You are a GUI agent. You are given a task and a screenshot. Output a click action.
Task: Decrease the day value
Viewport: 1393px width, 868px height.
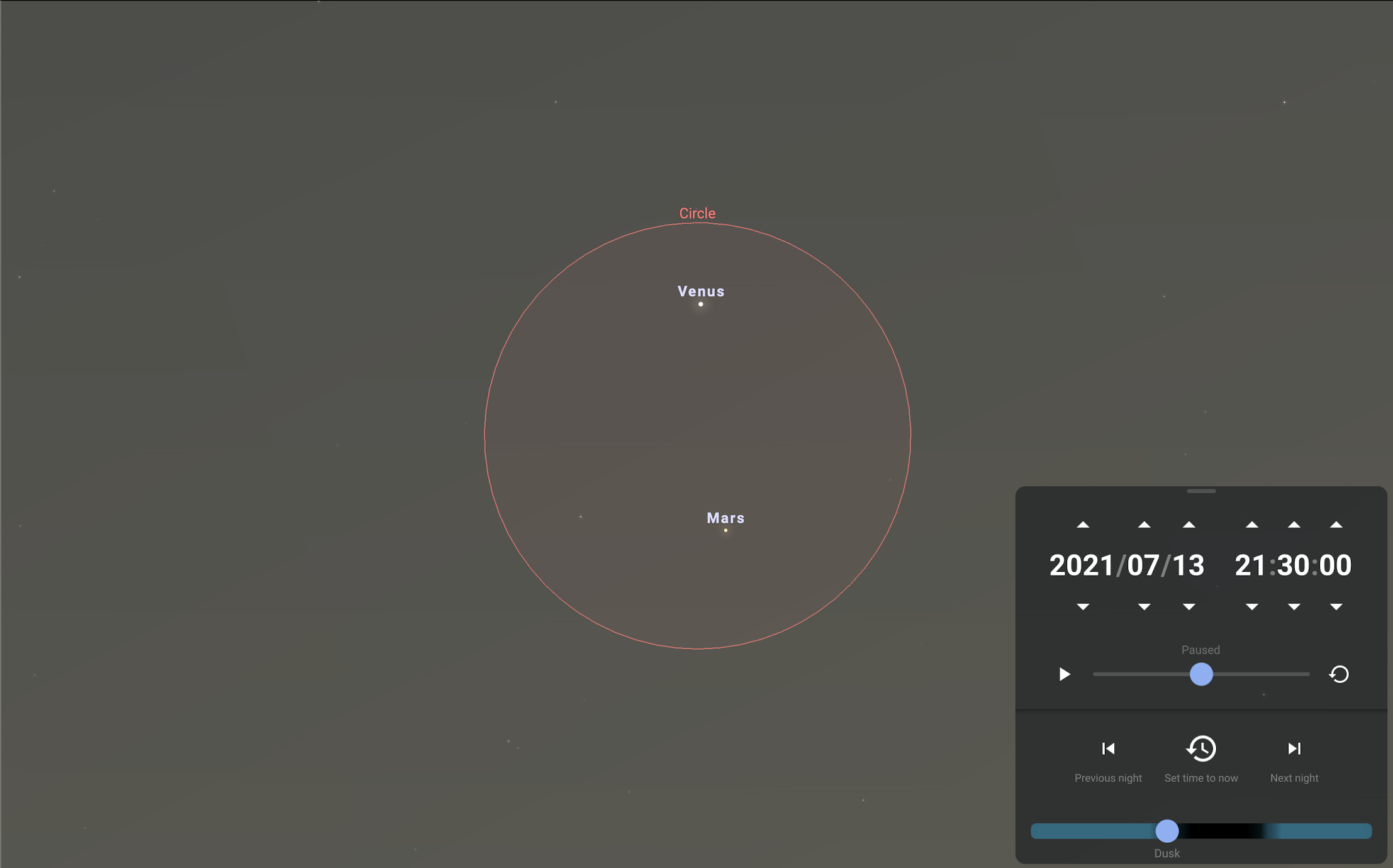point(1189,606)
